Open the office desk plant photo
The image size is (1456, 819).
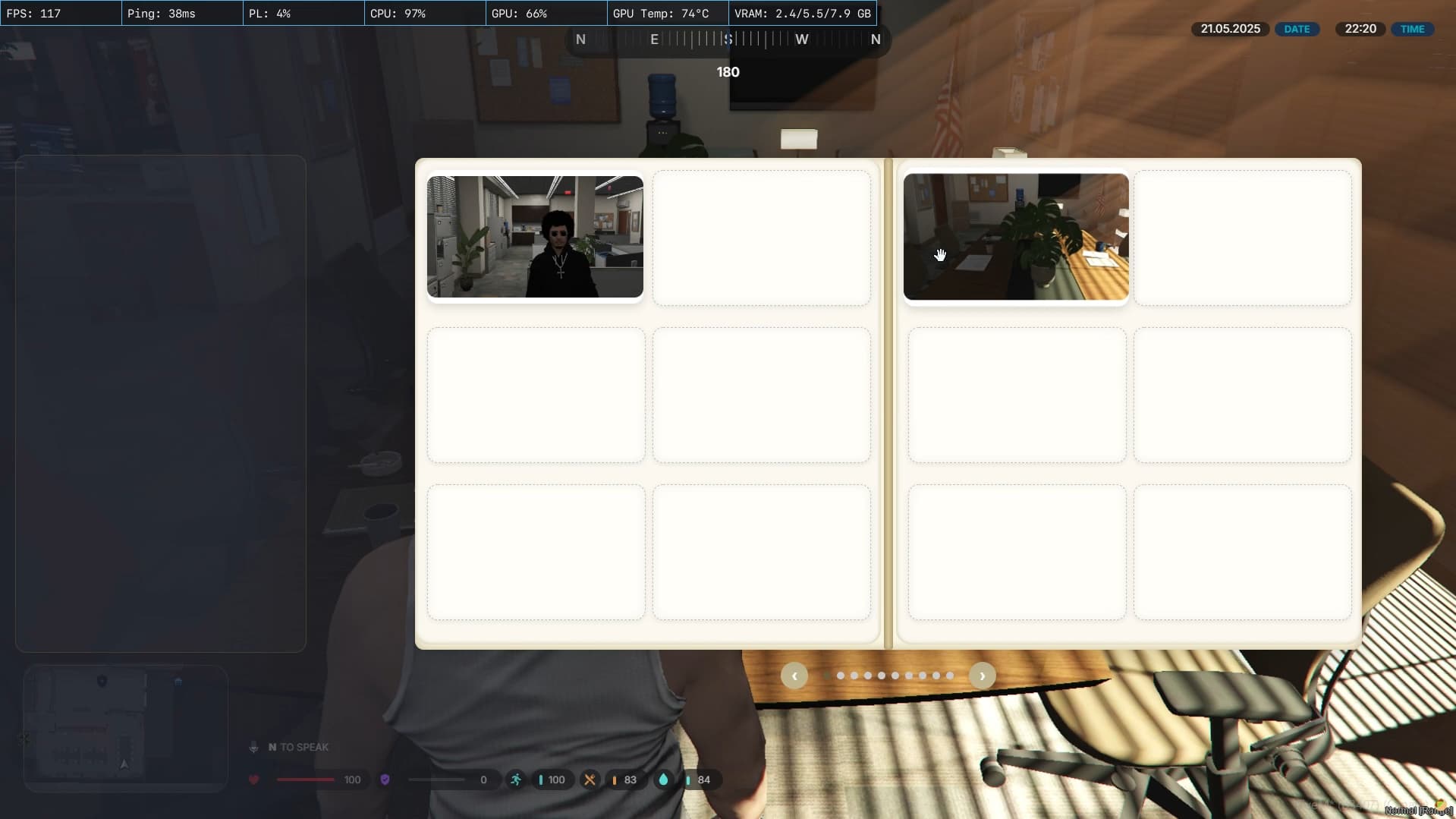[x=1016, y=237]
